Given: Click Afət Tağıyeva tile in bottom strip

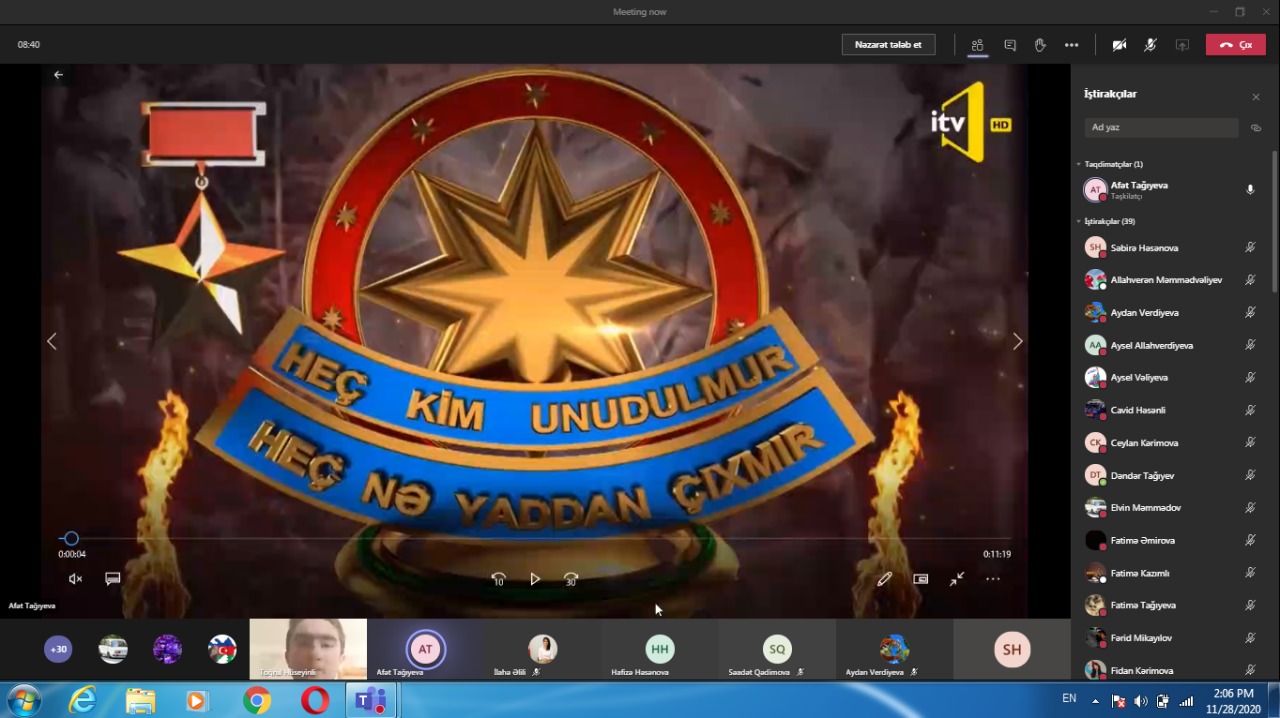Looking at the screenshot, I should pos(426,649).
